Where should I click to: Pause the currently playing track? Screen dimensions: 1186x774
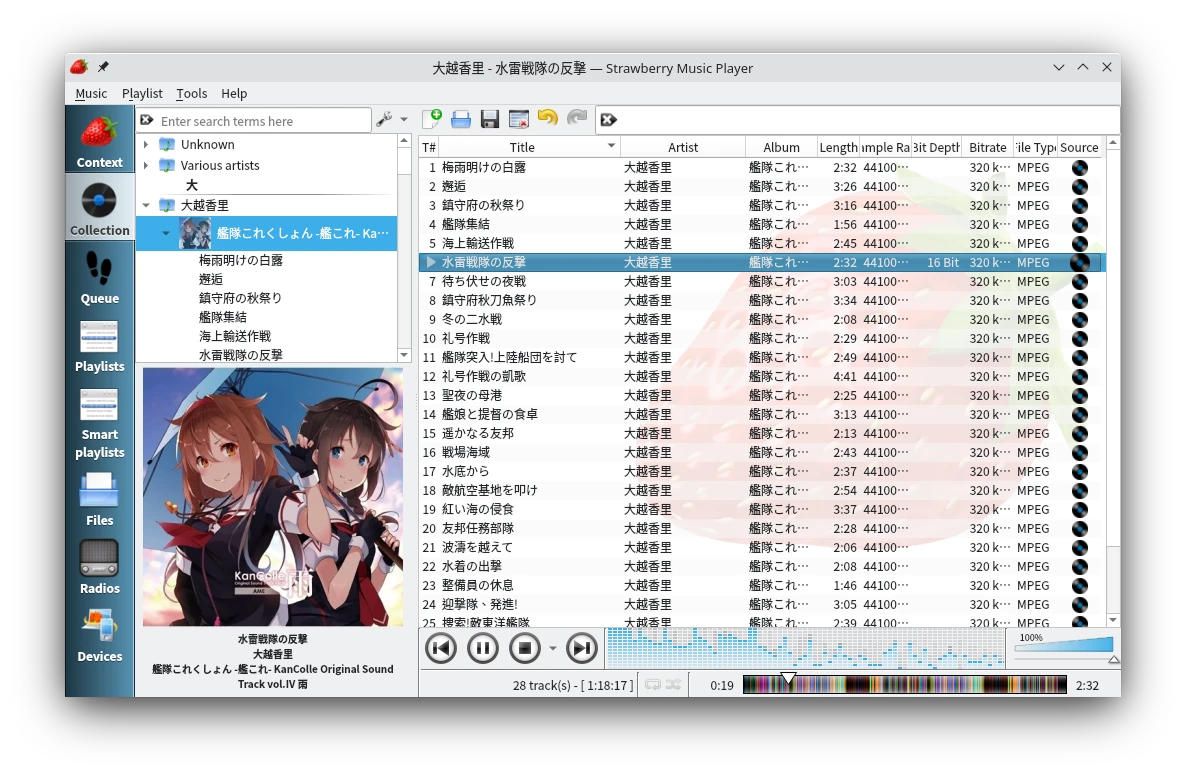pyautogui.click(x=482, y=648)
